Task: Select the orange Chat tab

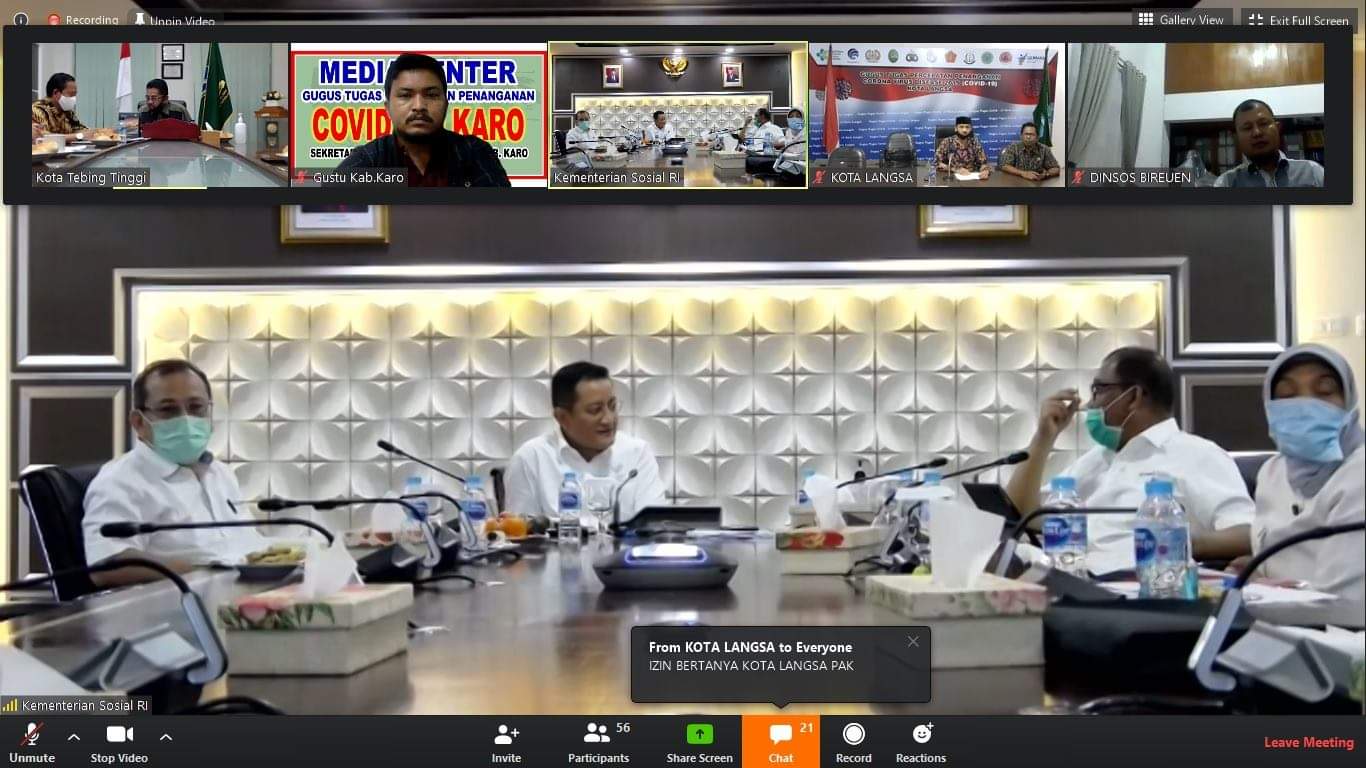Action: 780,741
